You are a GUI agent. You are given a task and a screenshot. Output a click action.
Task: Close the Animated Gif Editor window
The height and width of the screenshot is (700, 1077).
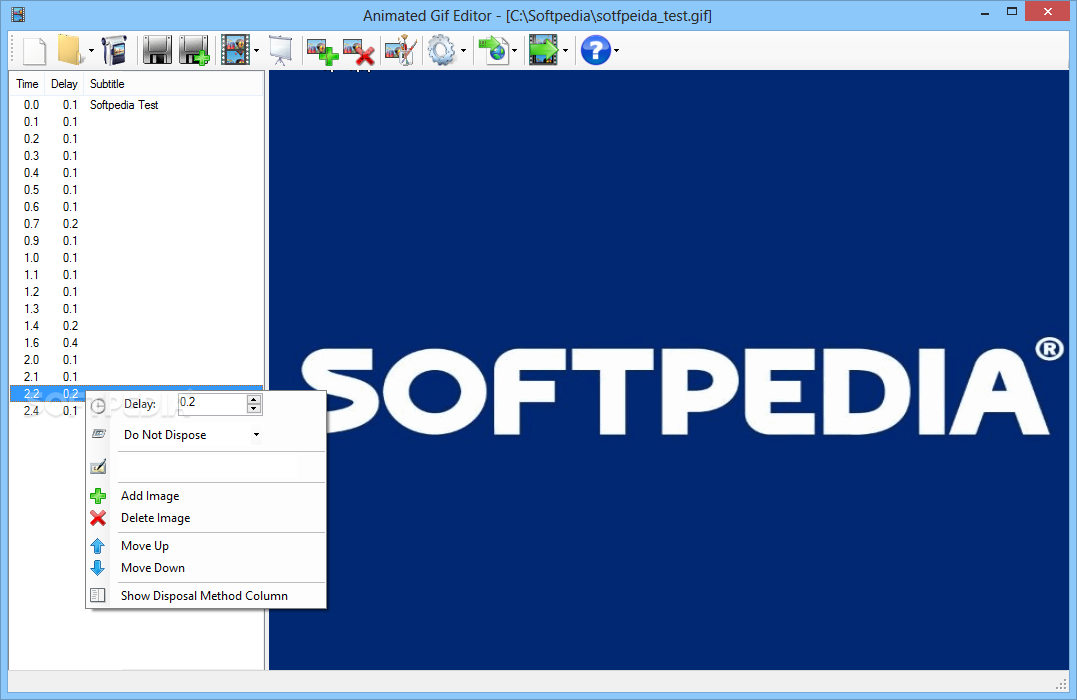tap(1047, 12)
